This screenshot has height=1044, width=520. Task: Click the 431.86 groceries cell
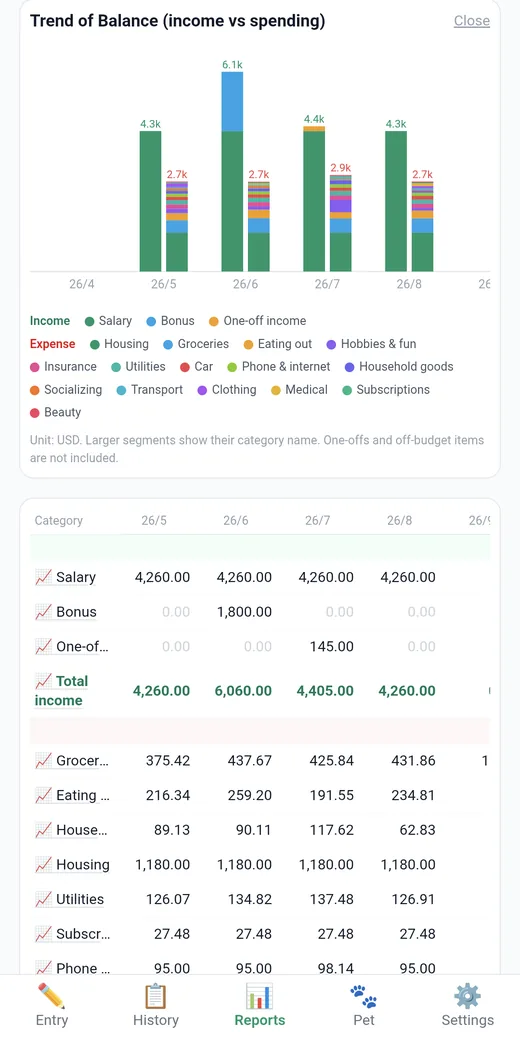(x=413, y=760)
